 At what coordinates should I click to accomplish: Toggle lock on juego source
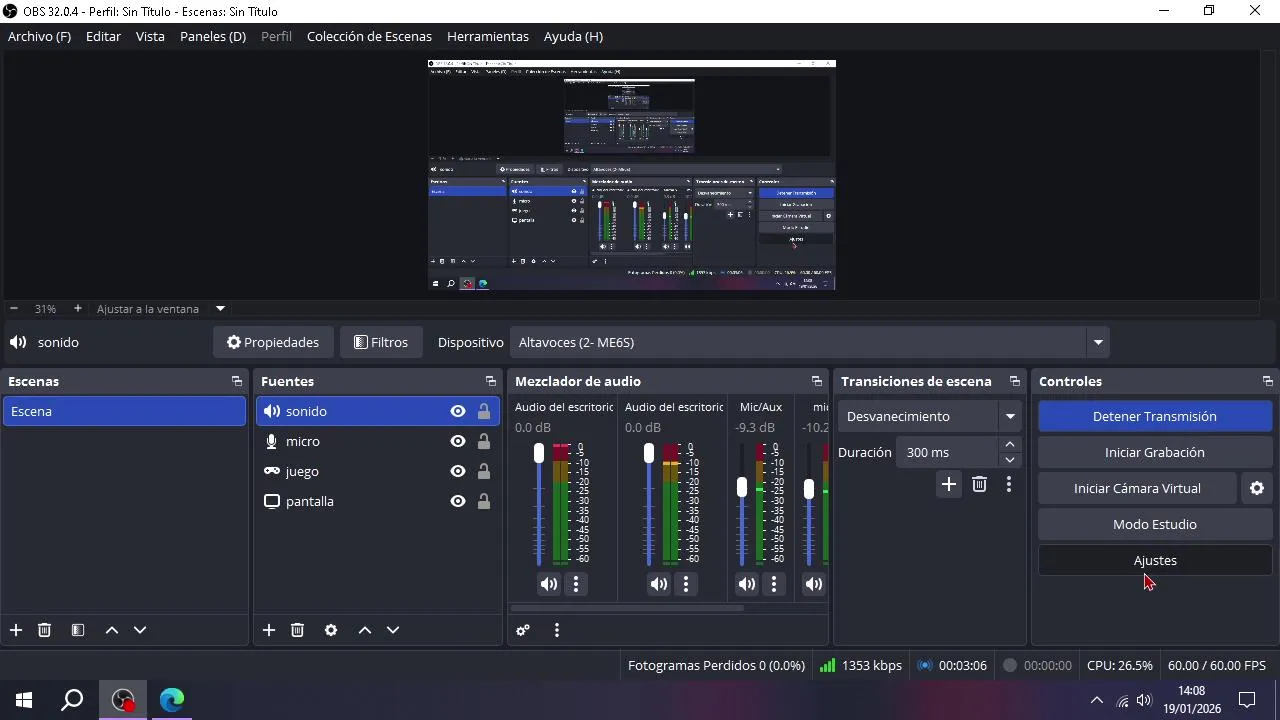pos(484,471)
